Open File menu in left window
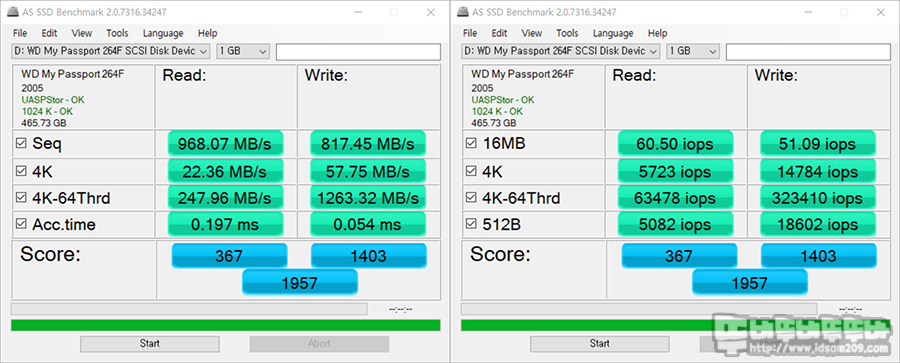900x363 pixels. [20, 33]
